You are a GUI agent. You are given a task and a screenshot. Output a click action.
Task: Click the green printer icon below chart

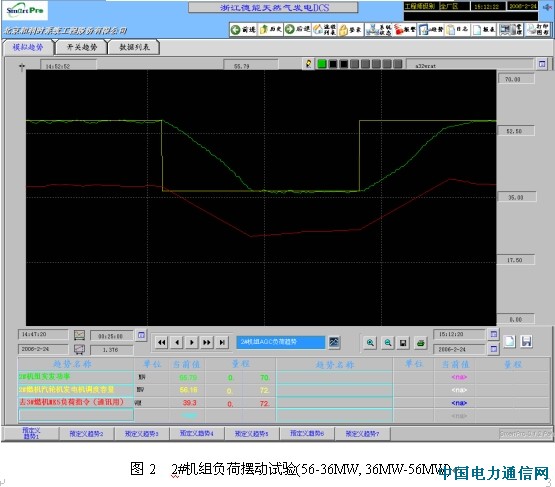(420, 343)
